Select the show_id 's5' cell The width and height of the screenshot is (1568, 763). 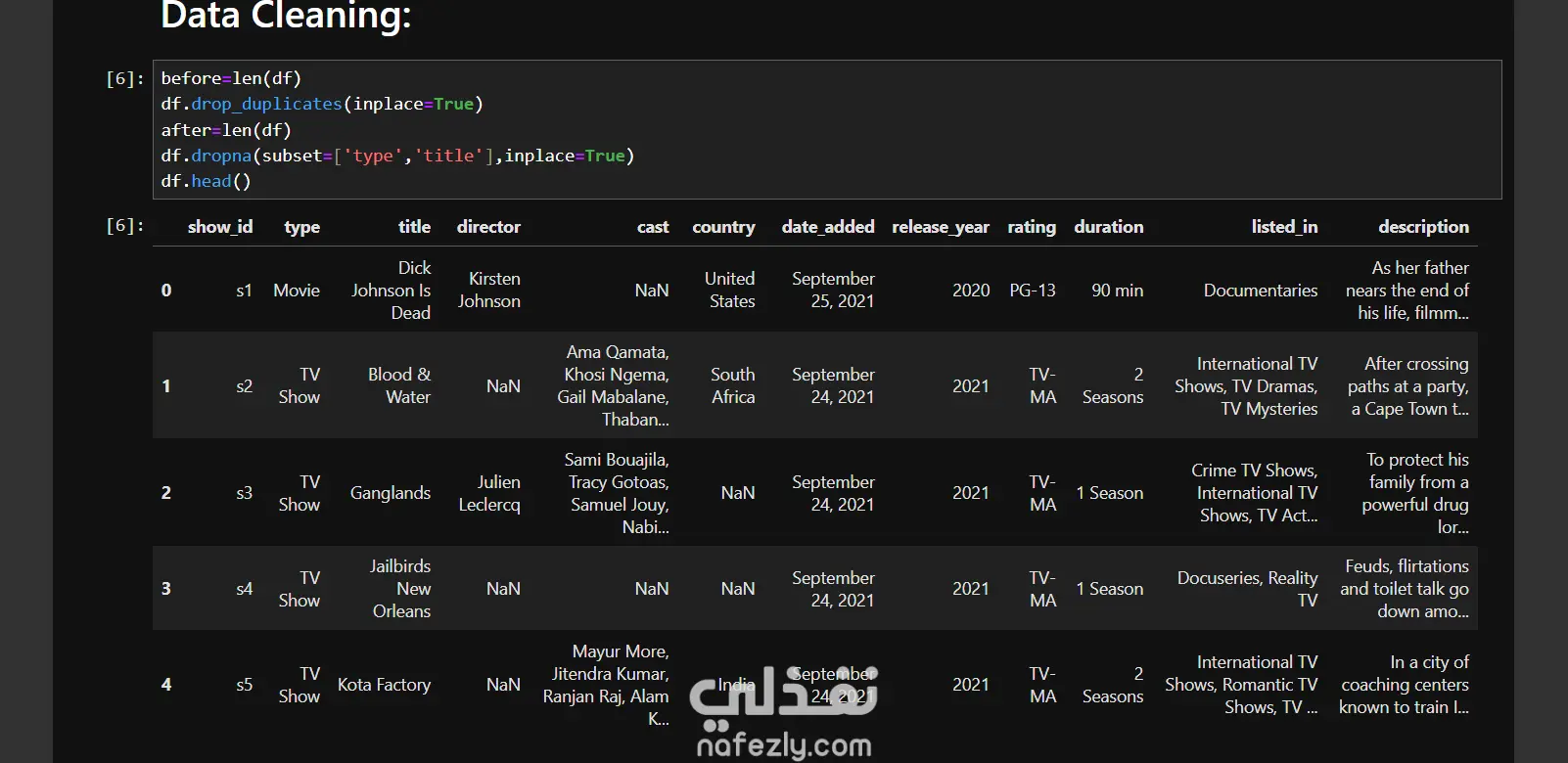pos(245,685)
